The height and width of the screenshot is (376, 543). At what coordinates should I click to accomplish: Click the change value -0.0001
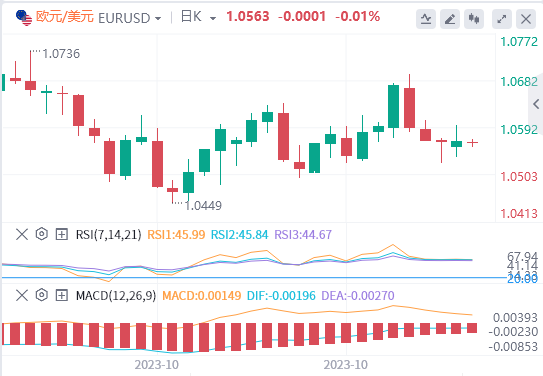pyautogui.click(x=302, y=17)
